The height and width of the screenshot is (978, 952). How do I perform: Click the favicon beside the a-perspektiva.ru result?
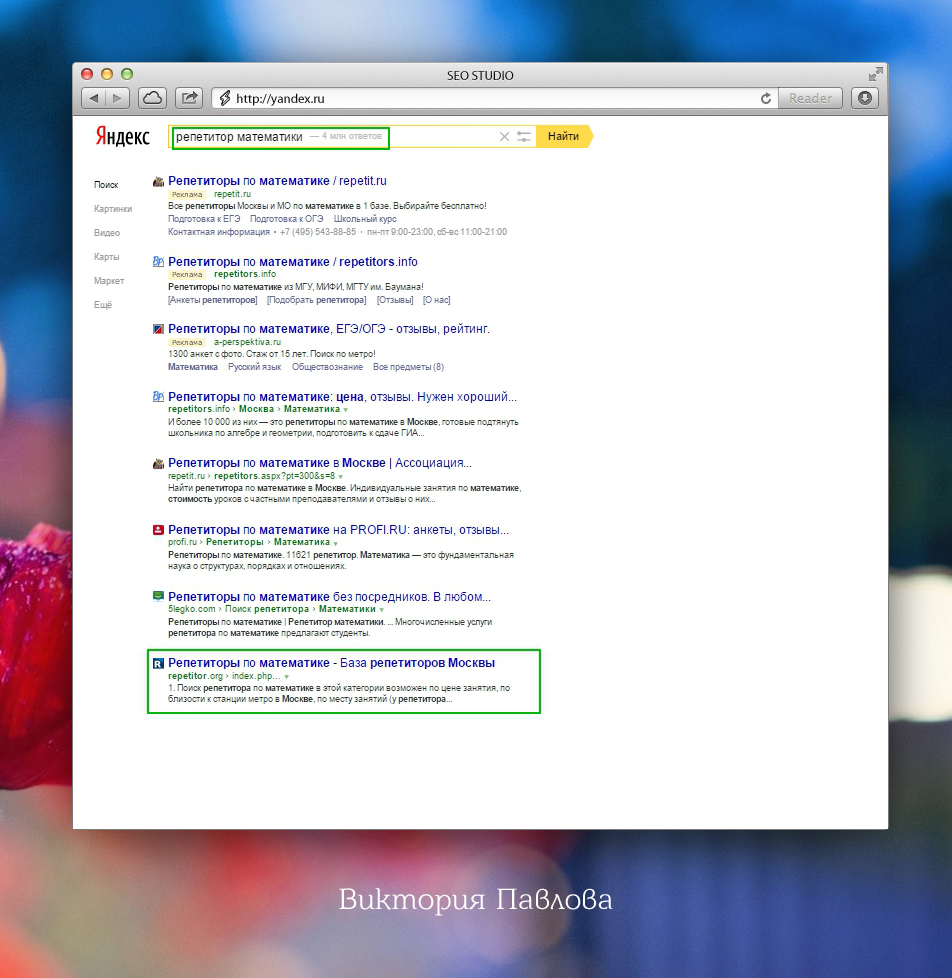click(x=158, y=329)
